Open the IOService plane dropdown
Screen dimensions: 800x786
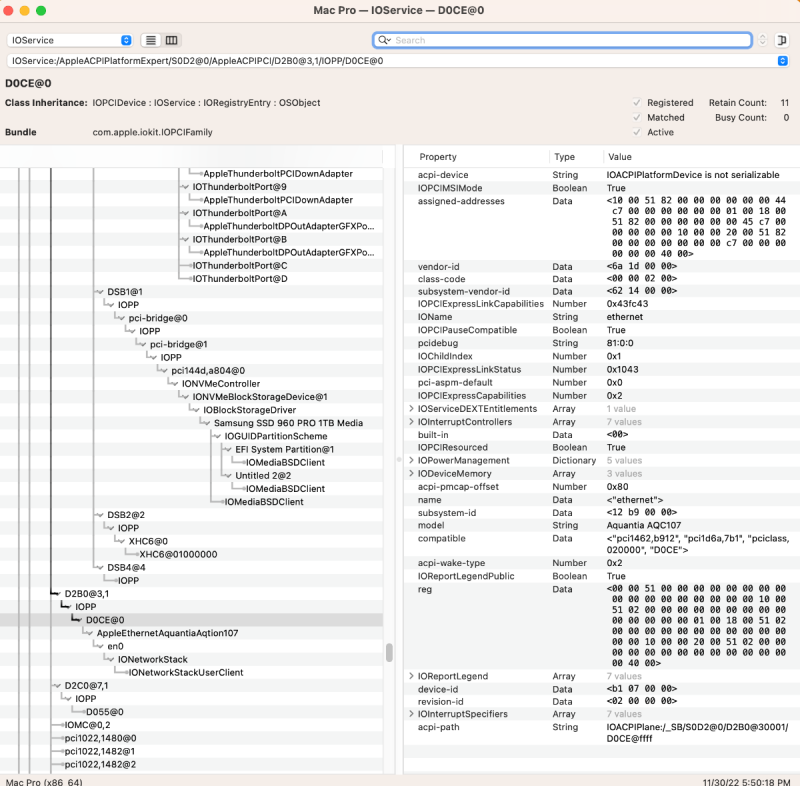[x=70, y=40]
